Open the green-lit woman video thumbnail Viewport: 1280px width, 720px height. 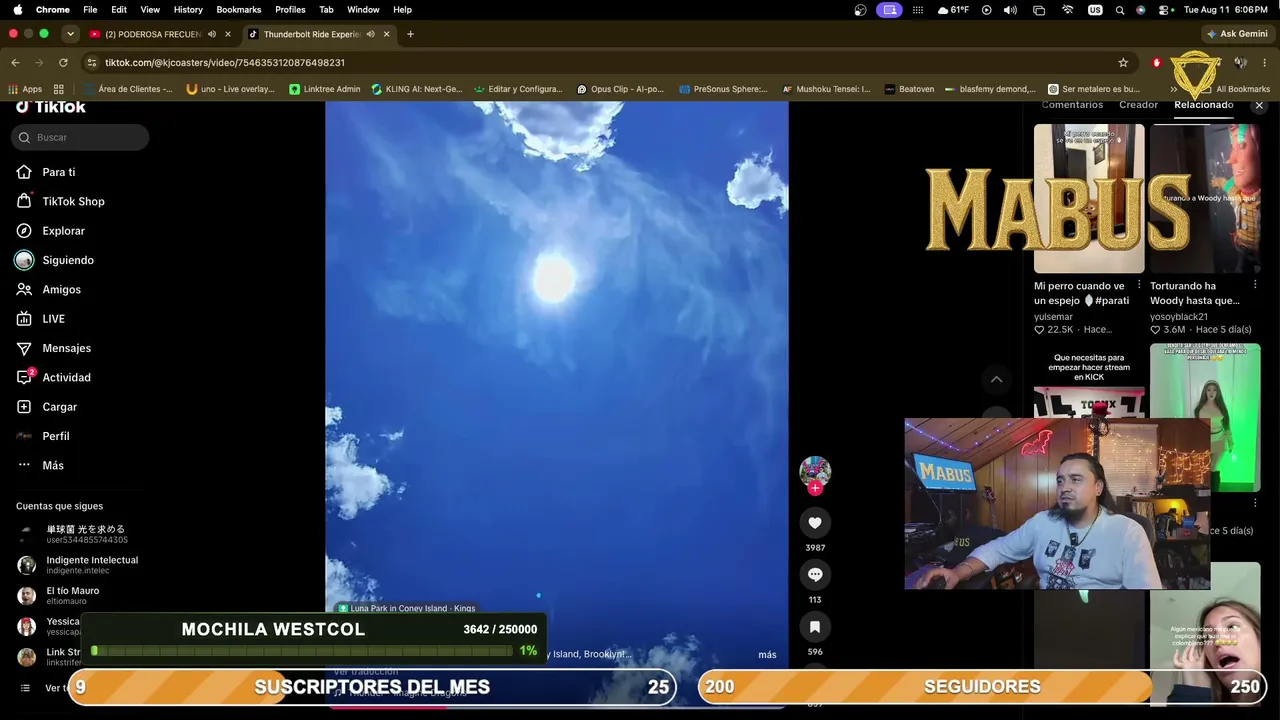[1205, 418]
